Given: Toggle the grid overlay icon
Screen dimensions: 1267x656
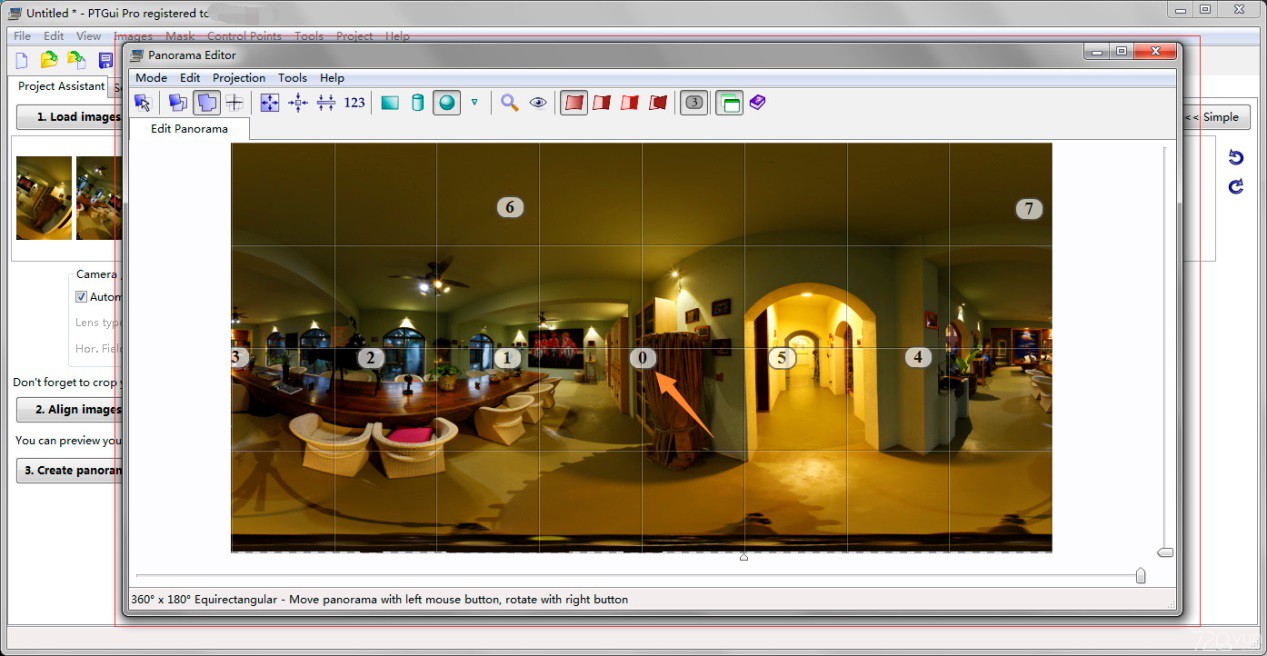Looking at the screenshot, I should coord(234,102).
